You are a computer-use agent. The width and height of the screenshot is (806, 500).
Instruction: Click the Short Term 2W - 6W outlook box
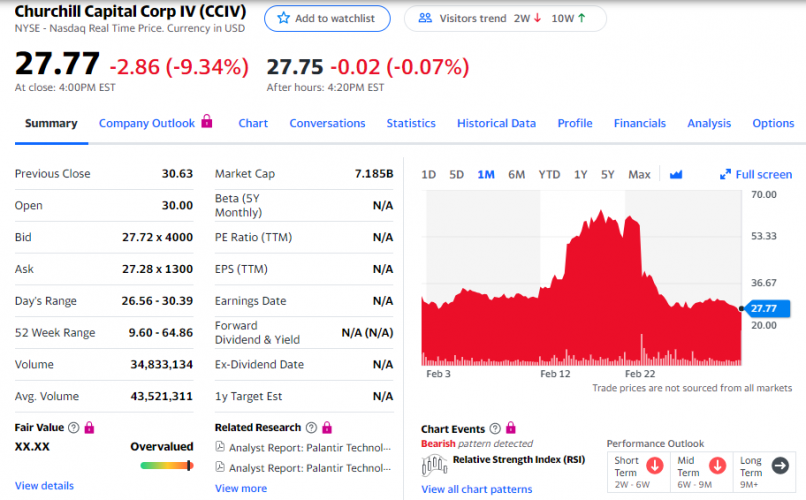(639, 472)
